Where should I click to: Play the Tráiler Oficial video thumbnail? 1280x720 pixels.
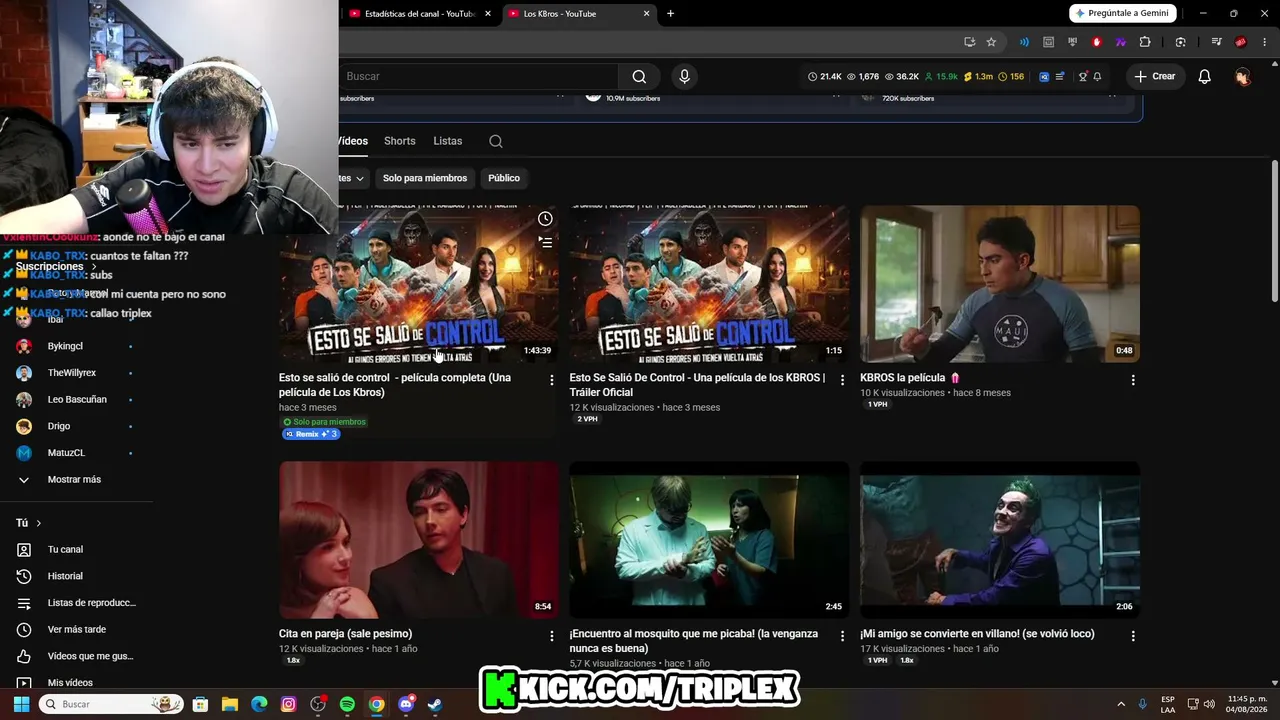click(709, 284)
